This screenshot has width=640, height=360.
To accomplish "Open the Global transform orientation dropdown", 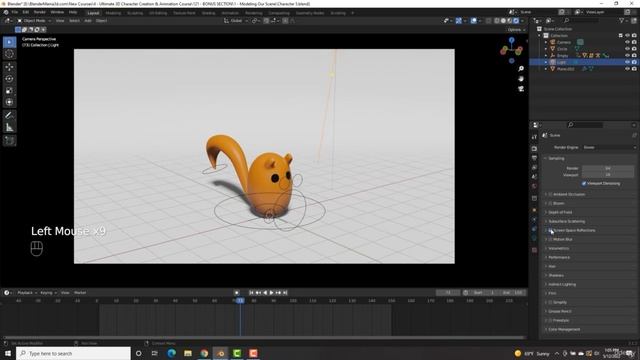I will coord(236,20).
